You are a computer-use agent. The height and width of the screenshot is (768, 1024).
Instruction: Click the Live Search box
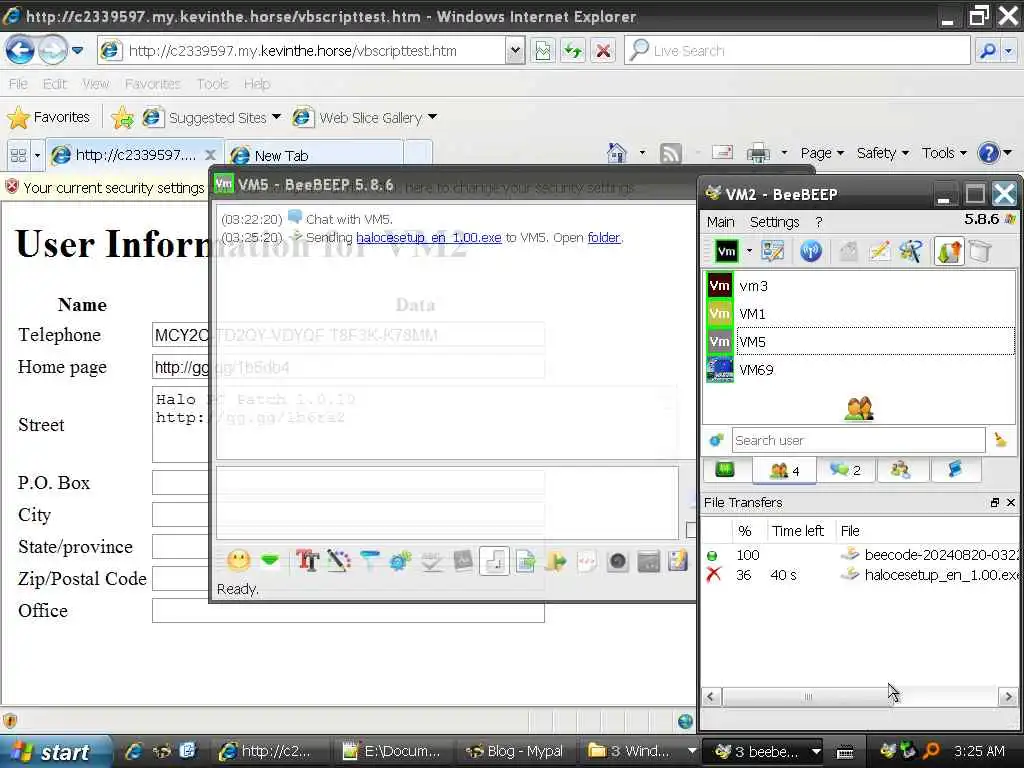pos(797,50)
